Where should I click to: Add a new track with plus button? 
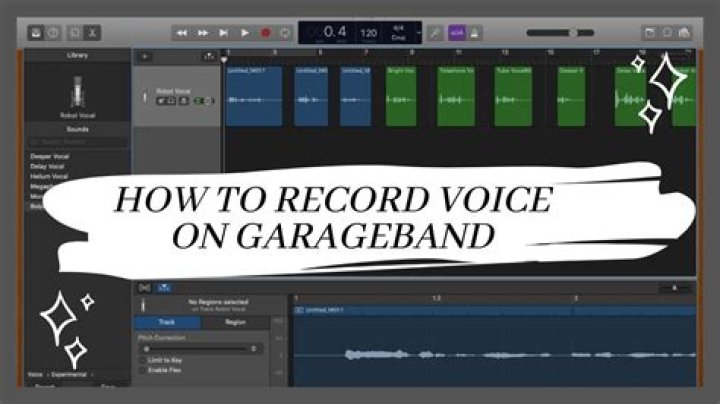(x=146, y=56)
